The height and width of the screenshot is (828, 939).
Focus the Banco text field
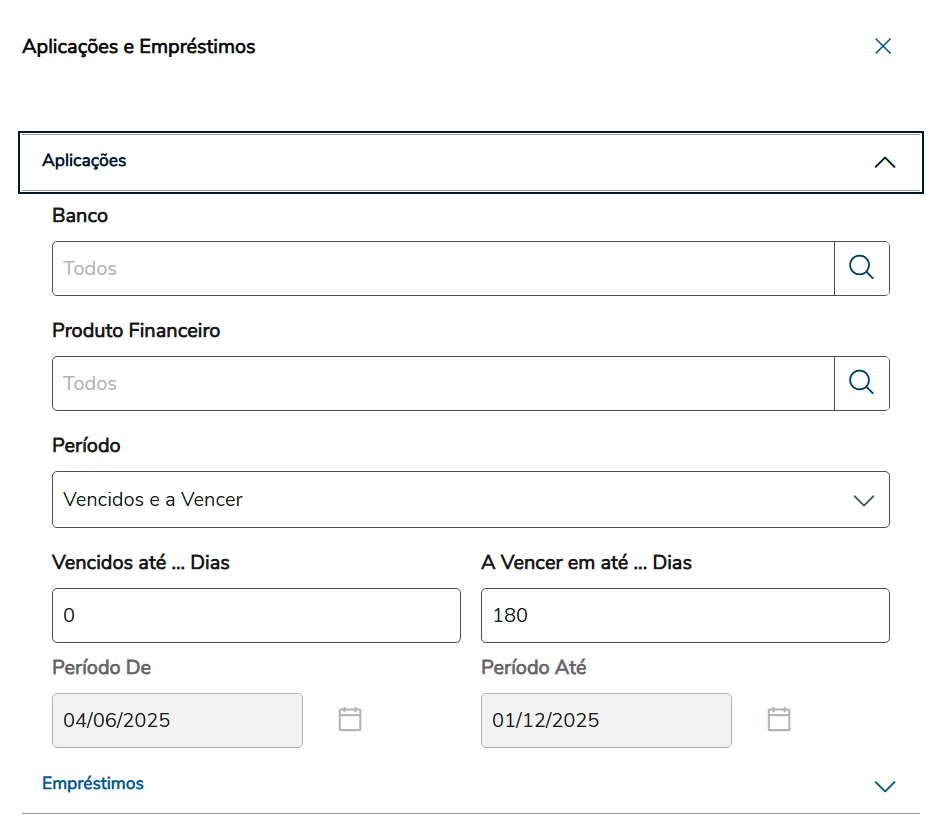pyautogui.click(x=442, y=268)
